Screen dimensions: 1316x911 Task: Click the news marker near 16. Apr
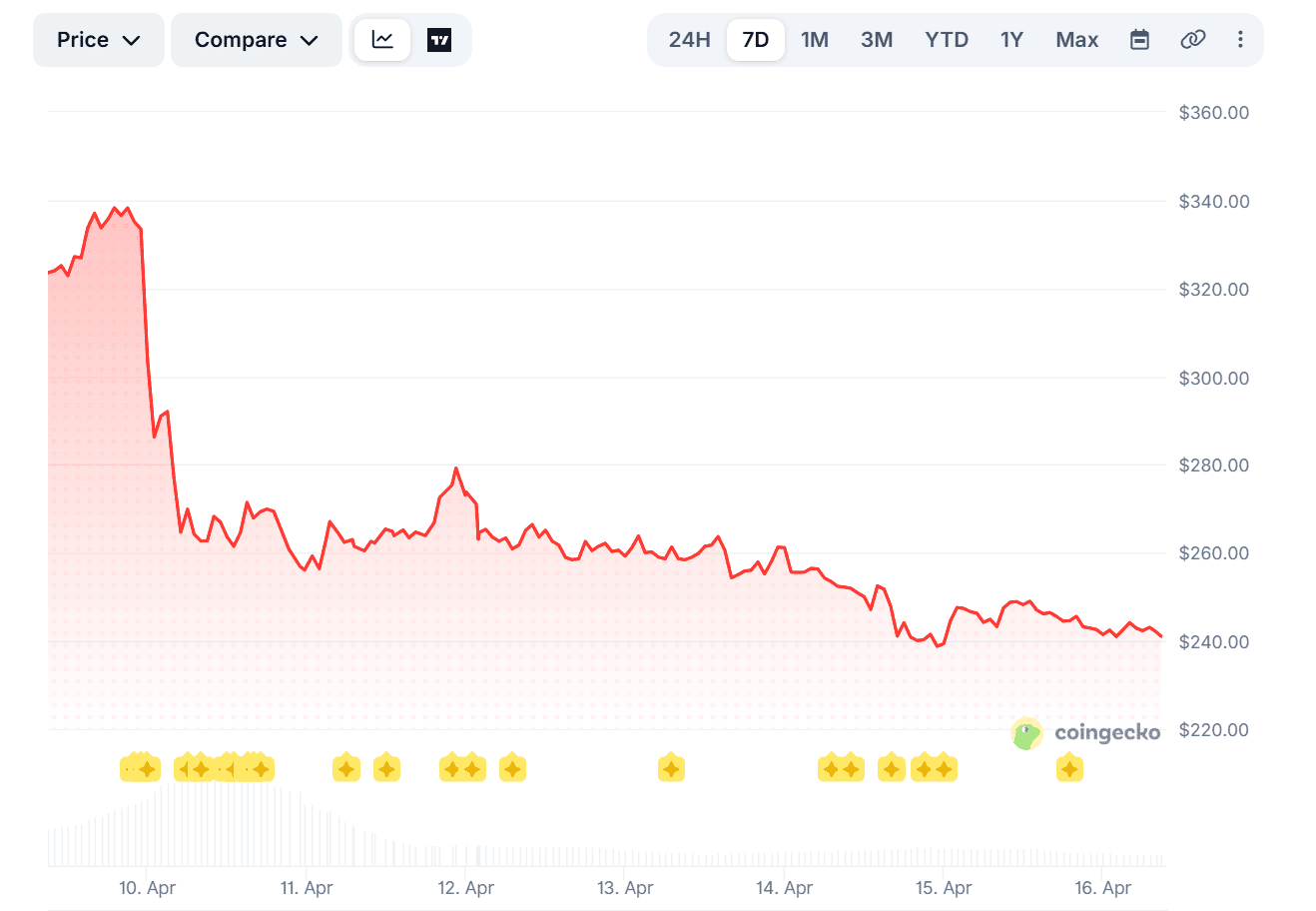click(1069, 768)
